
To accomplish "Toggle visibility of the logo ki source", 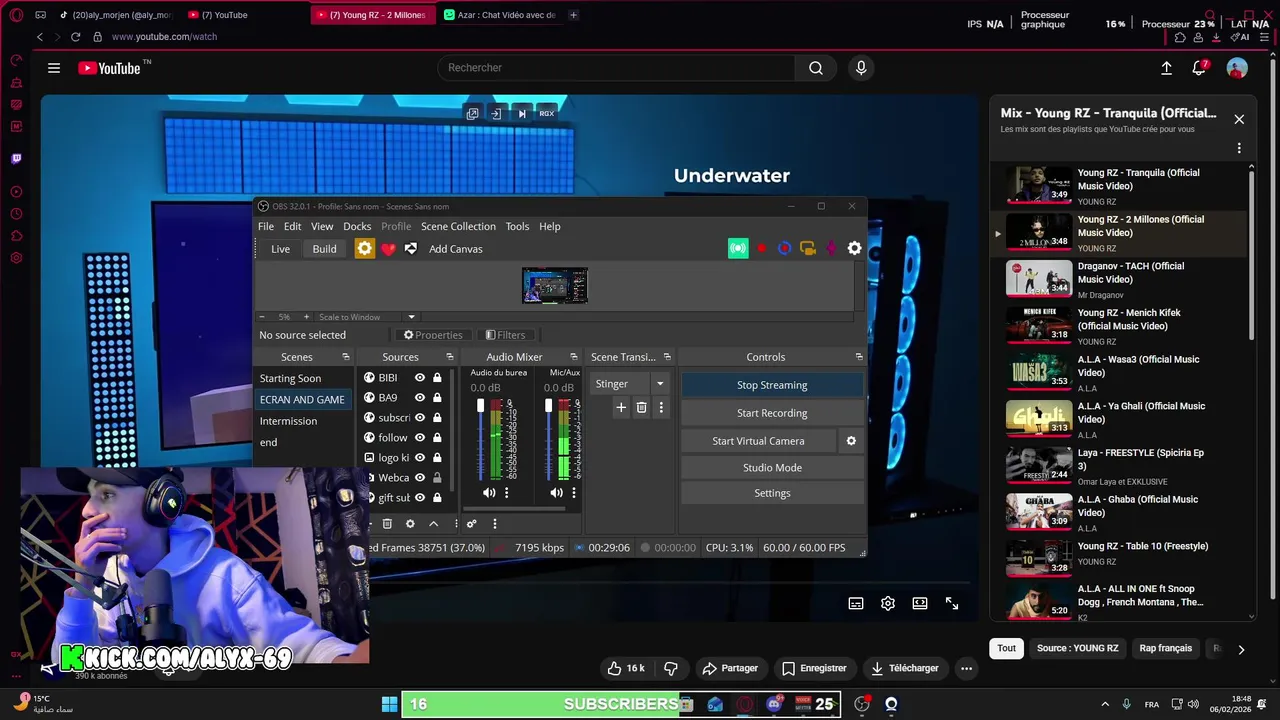I will (420, 458).
